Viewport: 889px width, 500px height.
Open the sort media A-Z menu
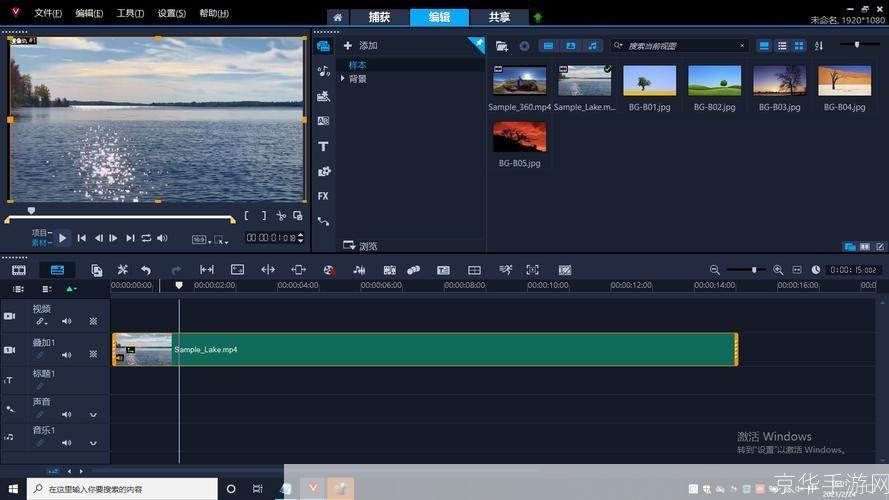[819, 46]
